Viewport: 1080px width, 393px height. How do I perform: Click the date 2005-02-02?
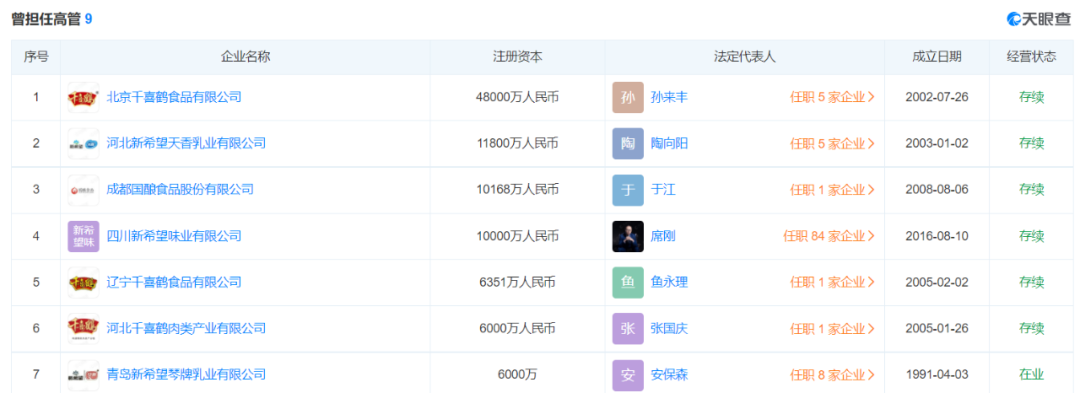937,282
